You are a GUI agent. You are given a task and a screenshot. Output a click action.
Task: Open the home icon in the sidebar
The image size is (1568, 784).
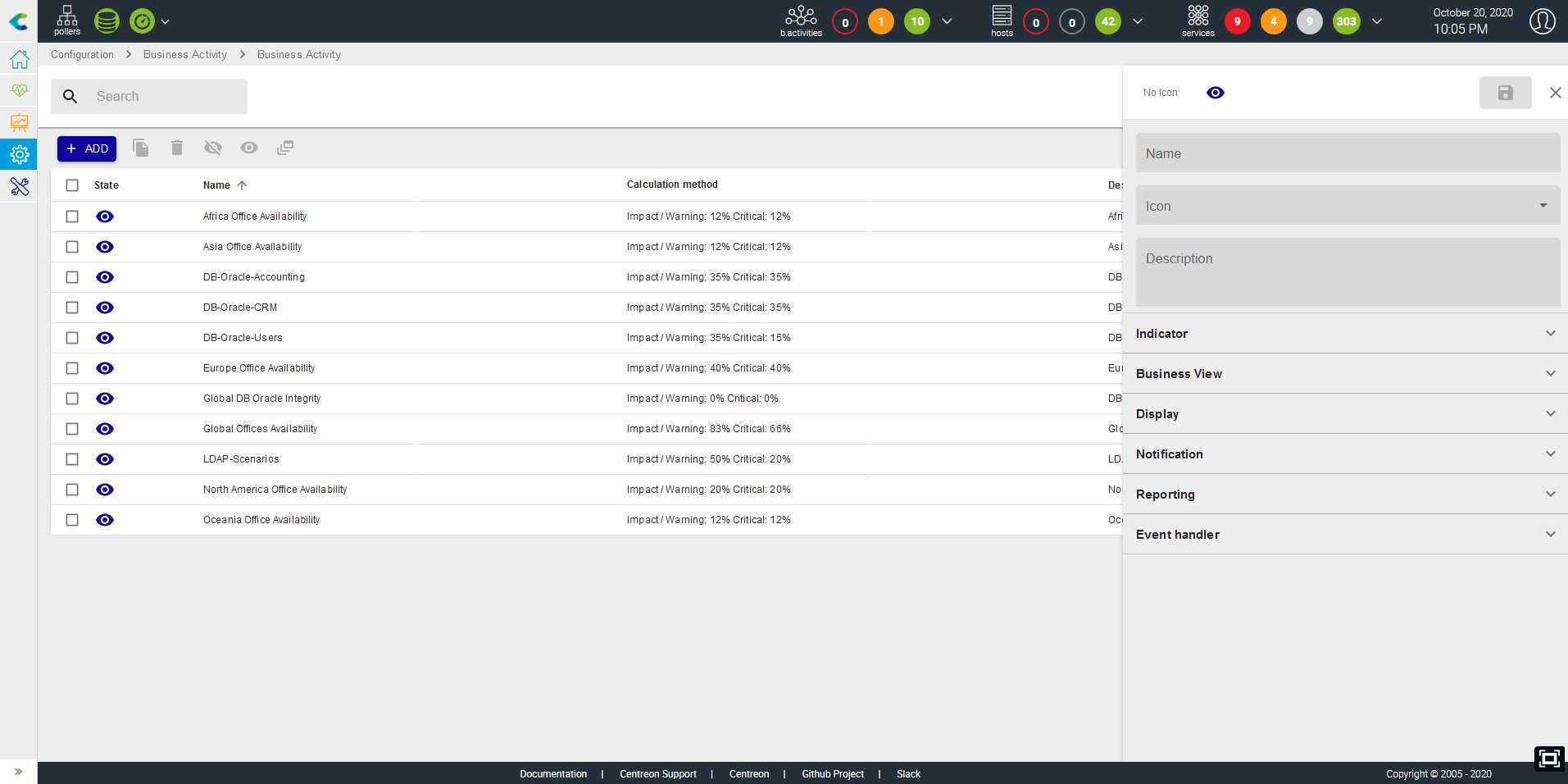(x=19, y=59)
